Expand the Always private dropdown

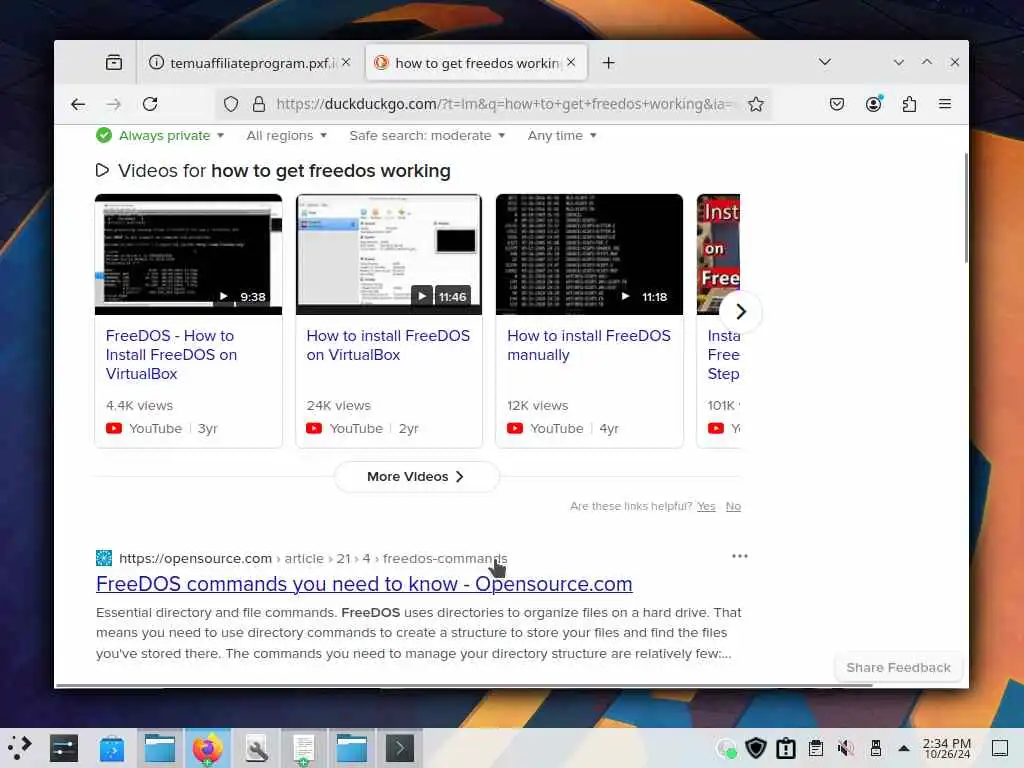pyautogui.click(x=161, y=135)
